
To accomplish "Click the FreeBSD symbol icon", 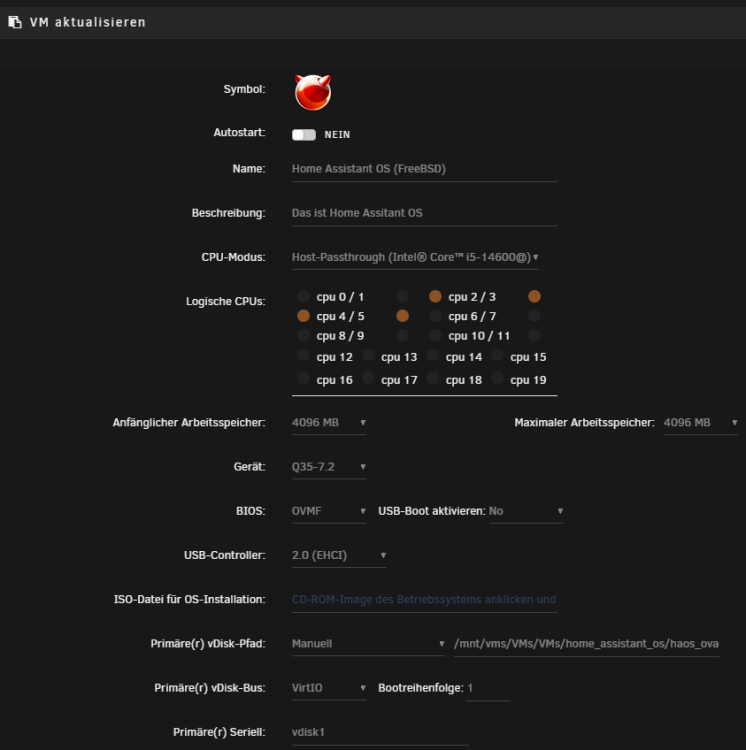I will [x=313, y=92].
